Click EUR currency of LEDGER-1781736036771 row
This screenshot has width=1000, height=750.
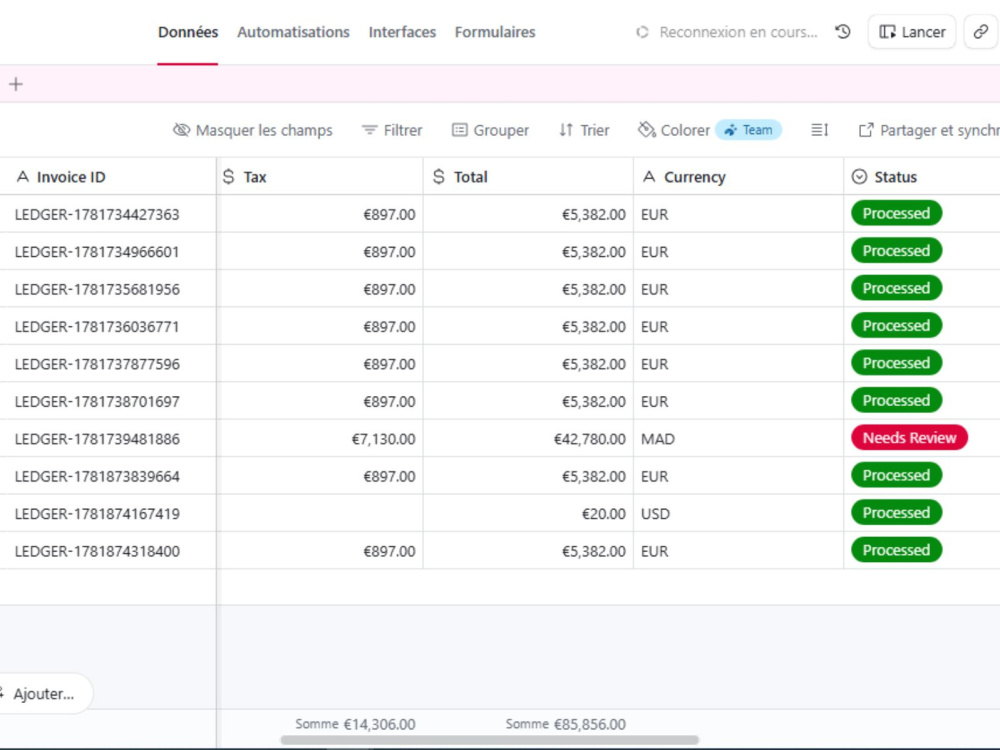tap(739, 327)
